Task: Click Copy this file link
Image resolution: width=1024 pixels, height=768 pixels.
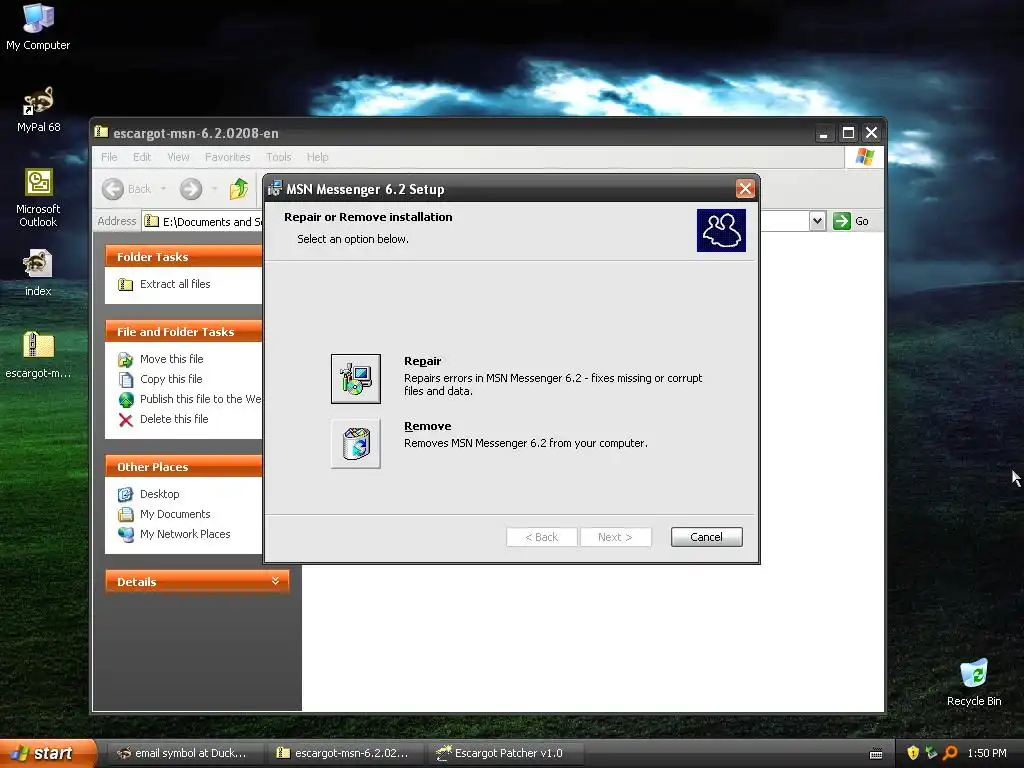Action: coord(171,379)
